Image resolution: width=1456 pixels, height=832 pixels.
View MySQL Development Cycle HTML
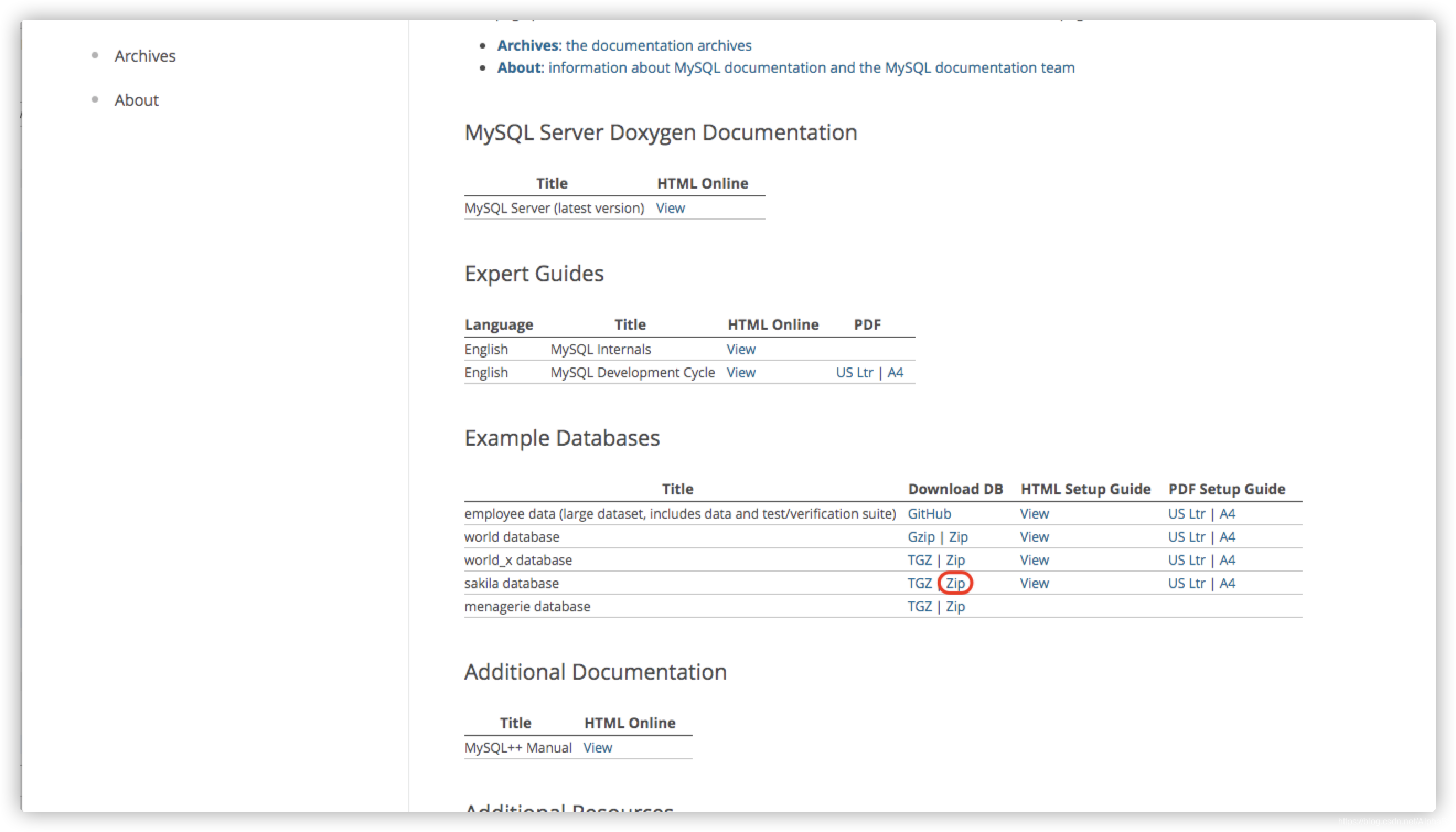pyautogui.click(x=741, y=372)
